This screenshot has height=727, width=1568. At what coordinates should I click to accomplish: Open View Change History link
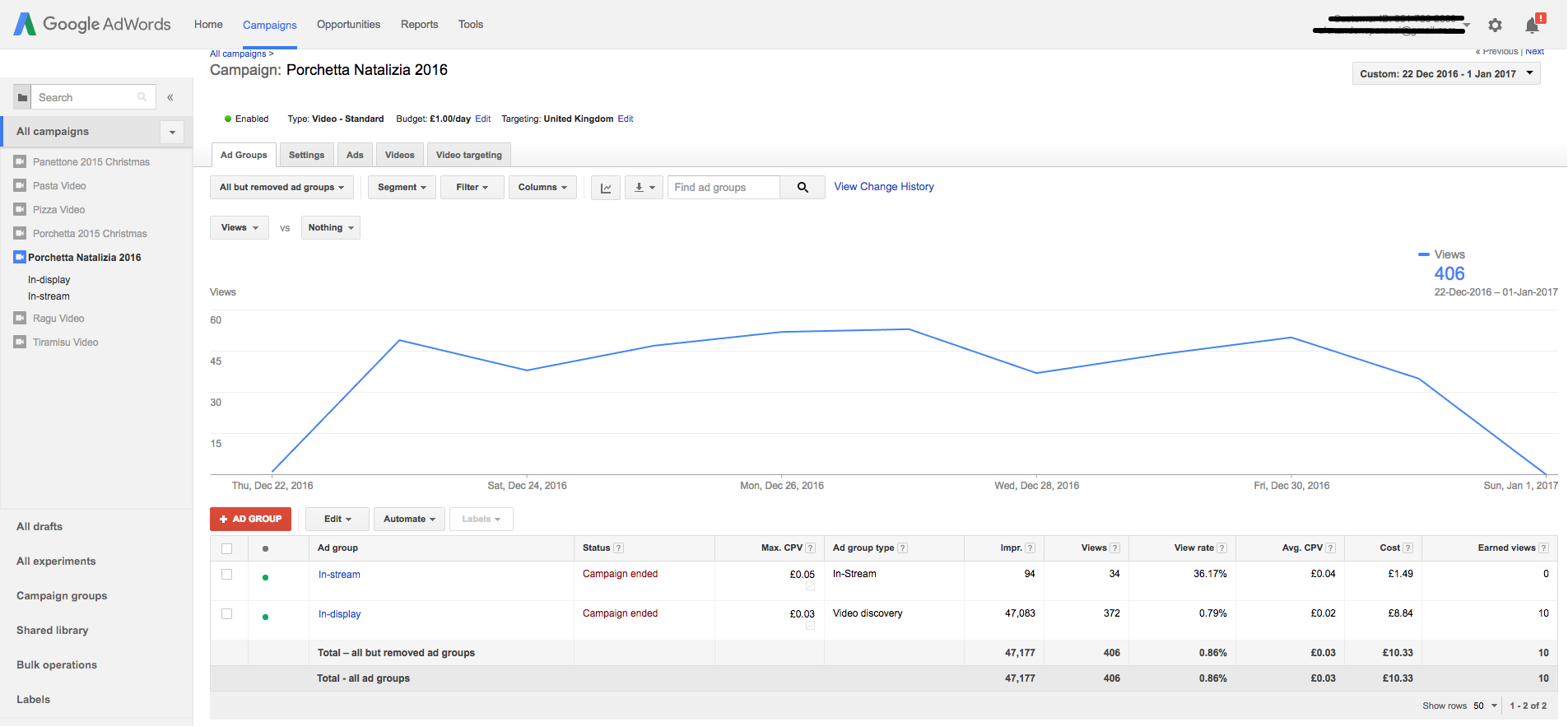[884, 187]
